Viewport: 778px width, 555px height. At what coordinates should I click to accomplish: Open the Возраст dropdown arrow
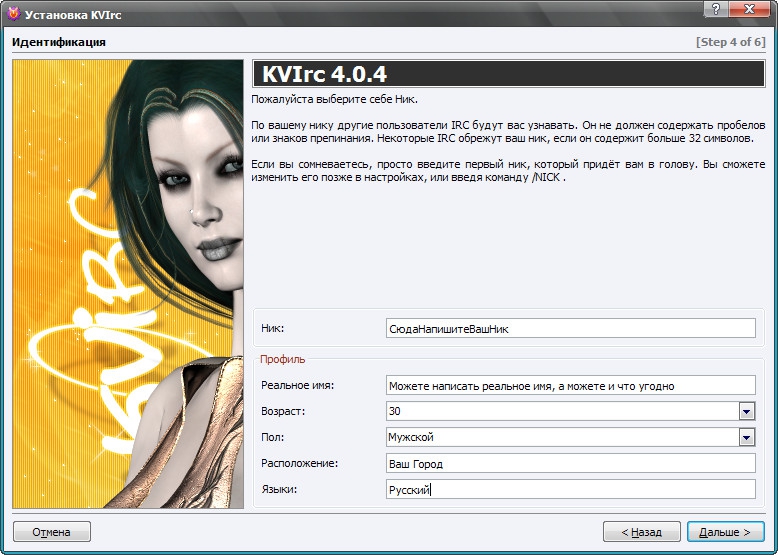(x=746, y=411)
